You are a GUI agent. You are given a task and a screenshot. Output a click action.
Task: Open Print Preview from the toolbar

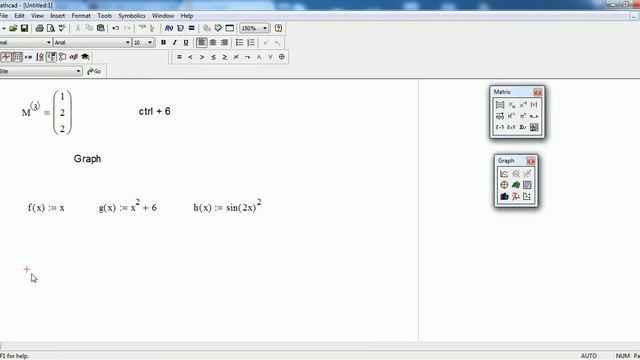tap(51, 28)
